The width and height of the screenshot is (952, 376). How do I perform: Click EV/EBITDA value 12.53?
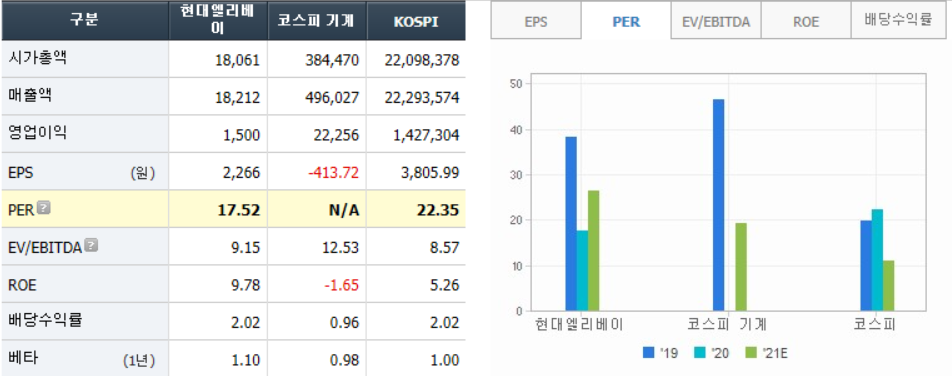tap(341, 248)
